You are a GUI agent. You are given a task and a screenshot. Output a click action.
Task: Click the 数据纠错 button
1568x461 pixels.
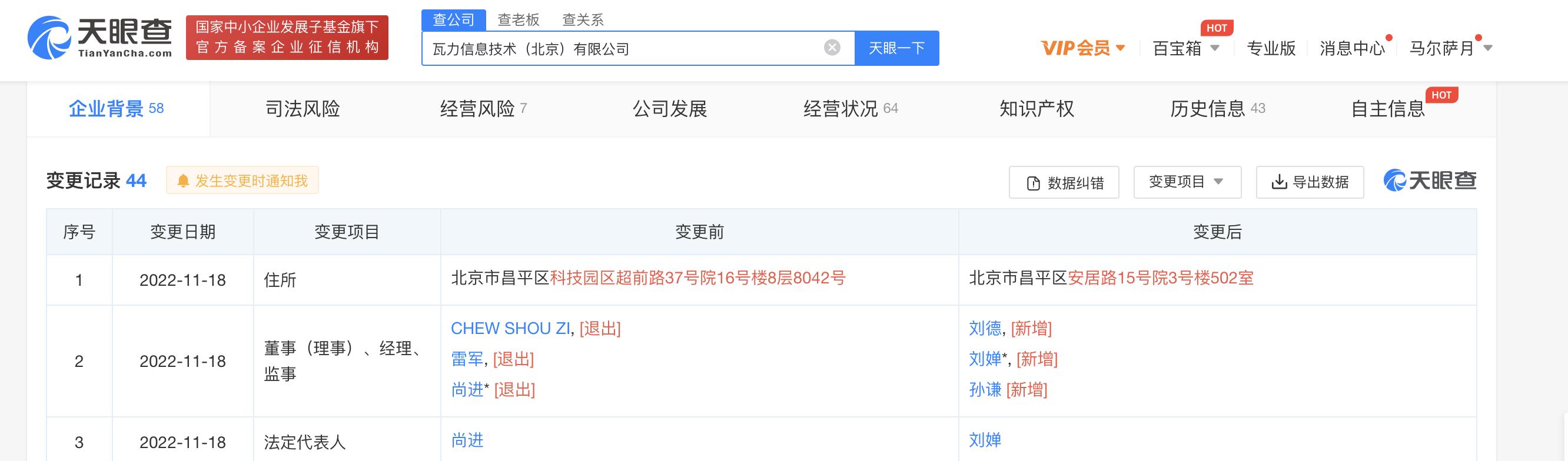(1064, 182)
